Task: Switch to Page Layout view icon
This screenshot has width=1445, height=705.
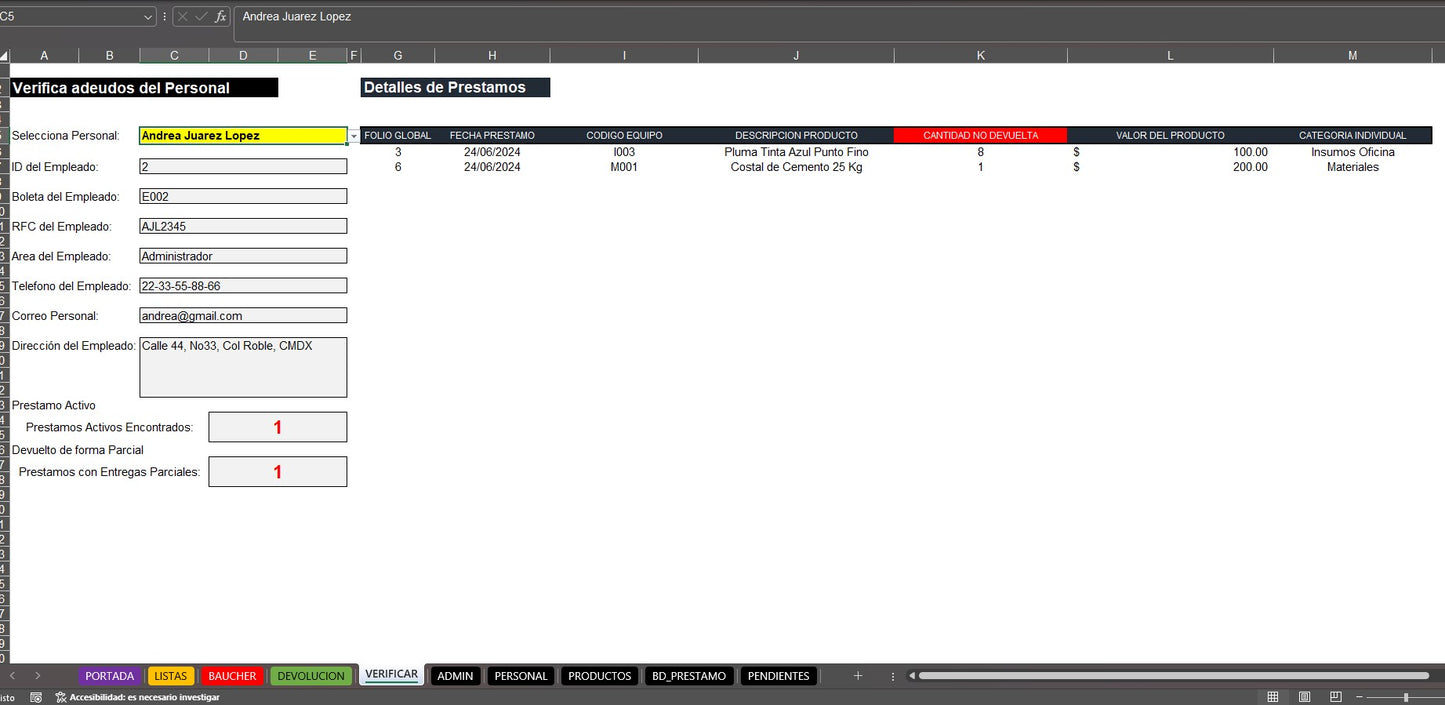Action: pyautogui.click(x=1304, y=697)
